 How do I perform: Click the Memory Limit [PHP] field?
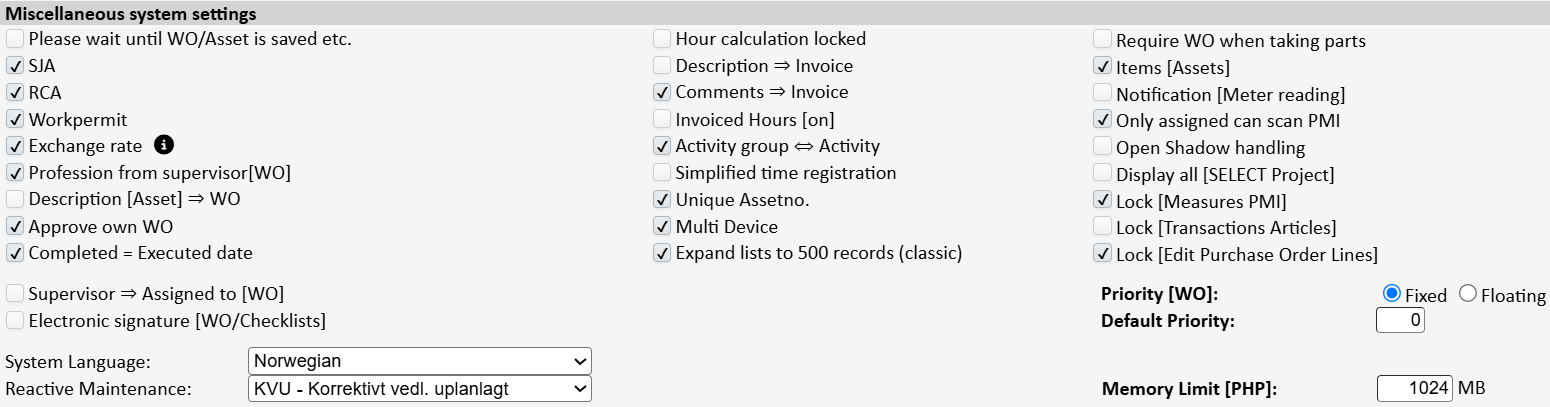click(x=1414, y=389)
